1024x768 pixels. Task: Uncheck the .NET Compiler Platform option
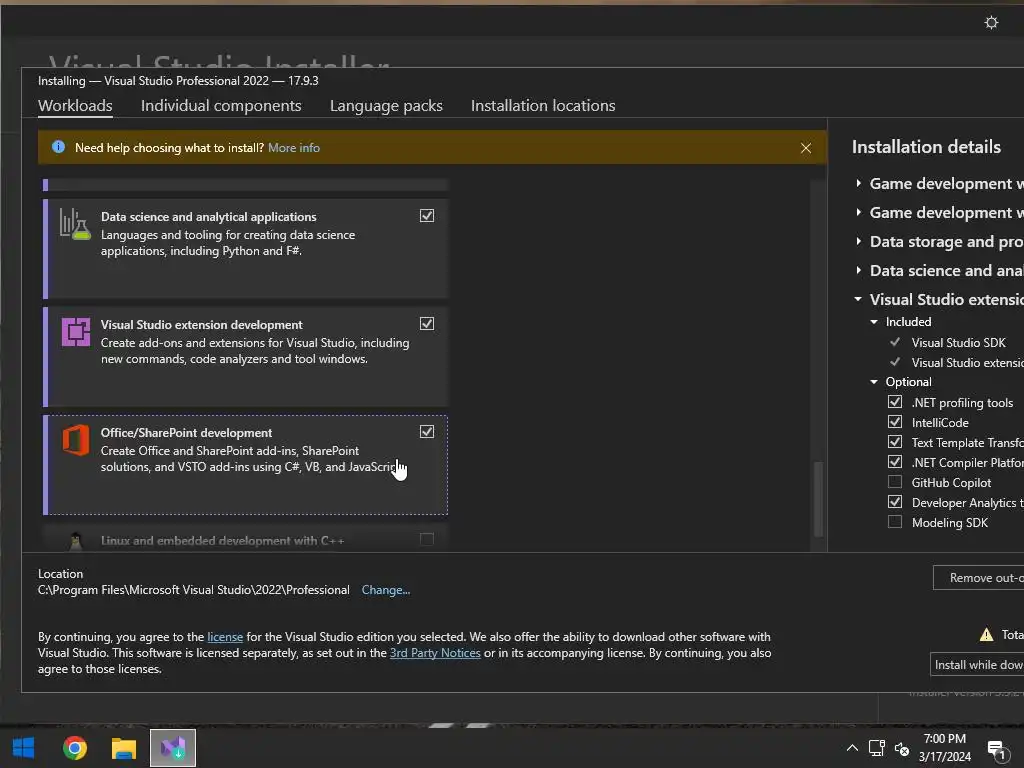click(895, 462)
